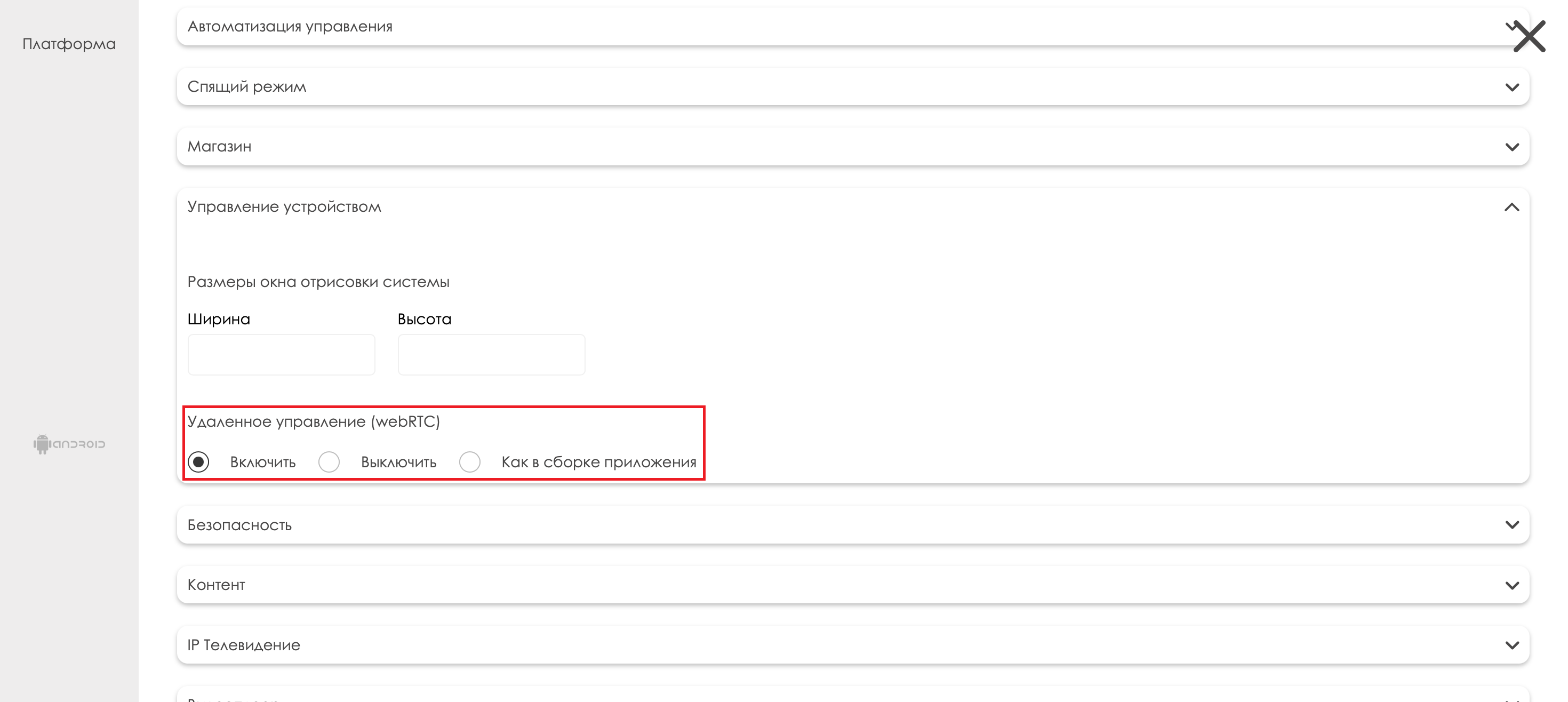Viewport: 1568px width, 702px height.
Task: Expand the Автоматизация управления section
Action: (x=290, y=27)
